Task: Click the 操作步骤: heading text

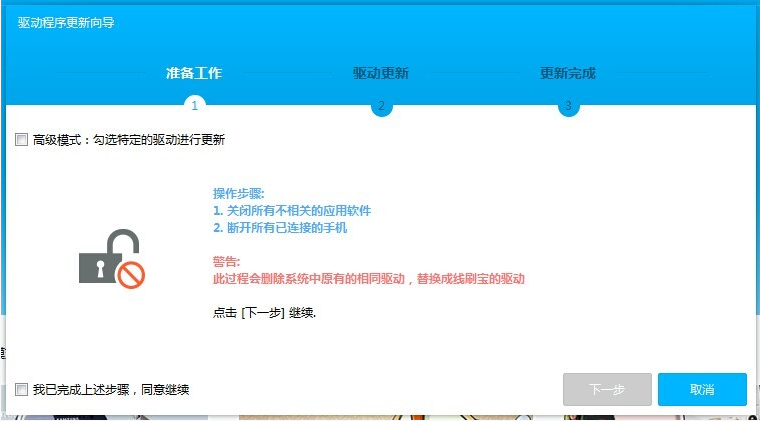Action: pyautogui.click(x=238, y=194)
